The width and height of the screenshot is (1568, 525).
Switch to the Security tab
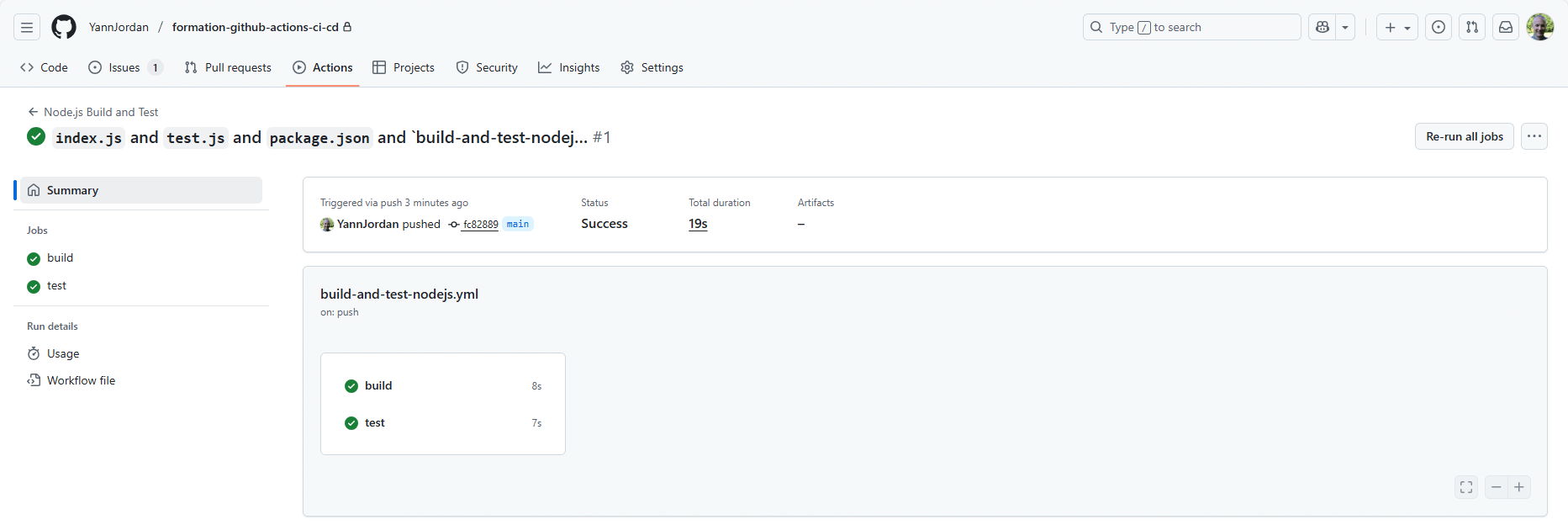point(487,67)
